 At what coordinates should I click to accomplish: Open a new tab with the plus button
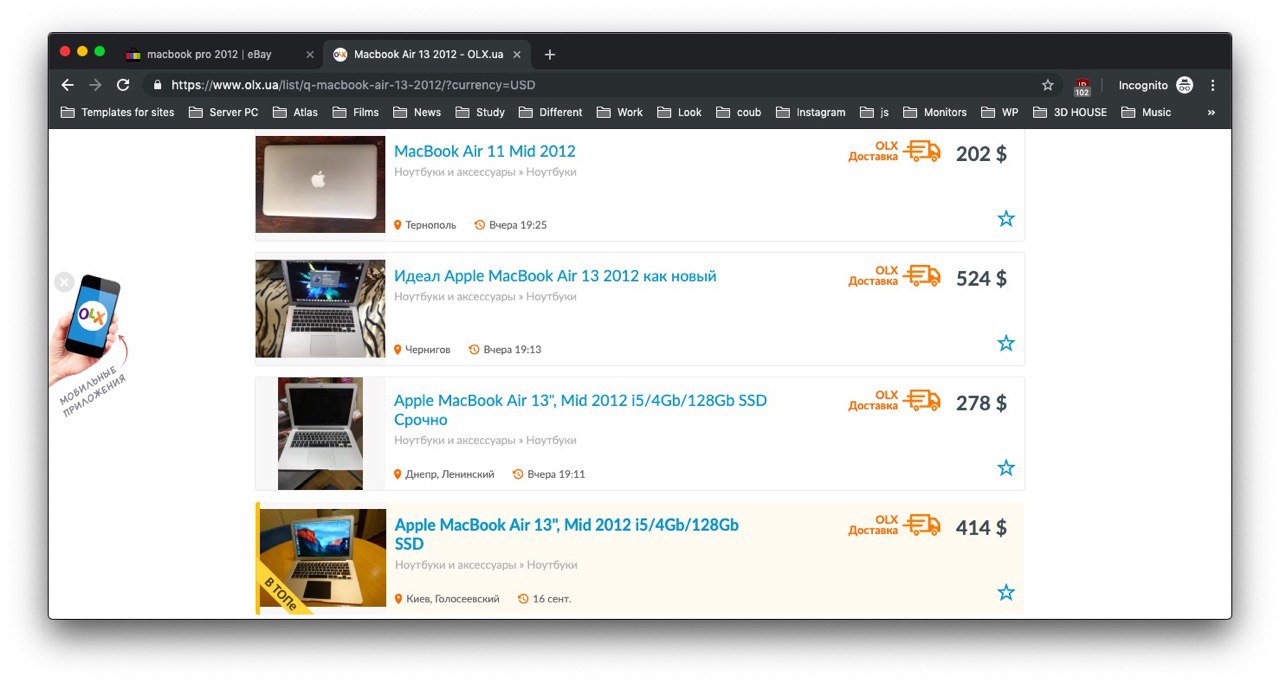point(550,54)
